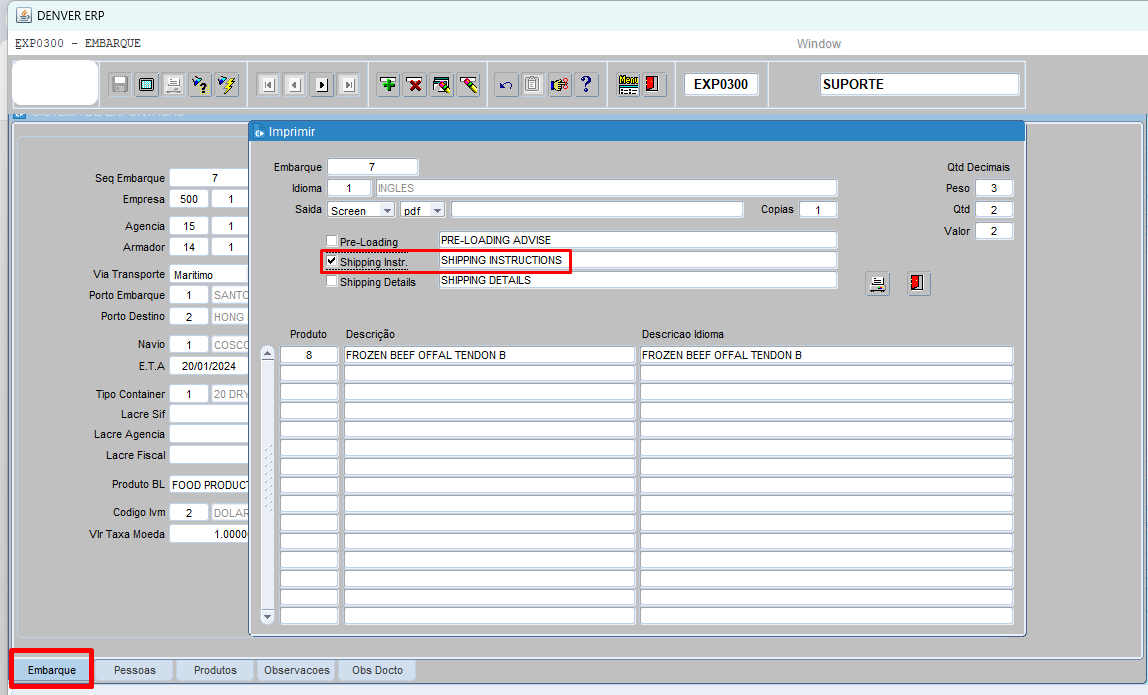Enable the Shipping Details checkbox
The width and height of the screenshot is (1148, 695).
[332, 281]
